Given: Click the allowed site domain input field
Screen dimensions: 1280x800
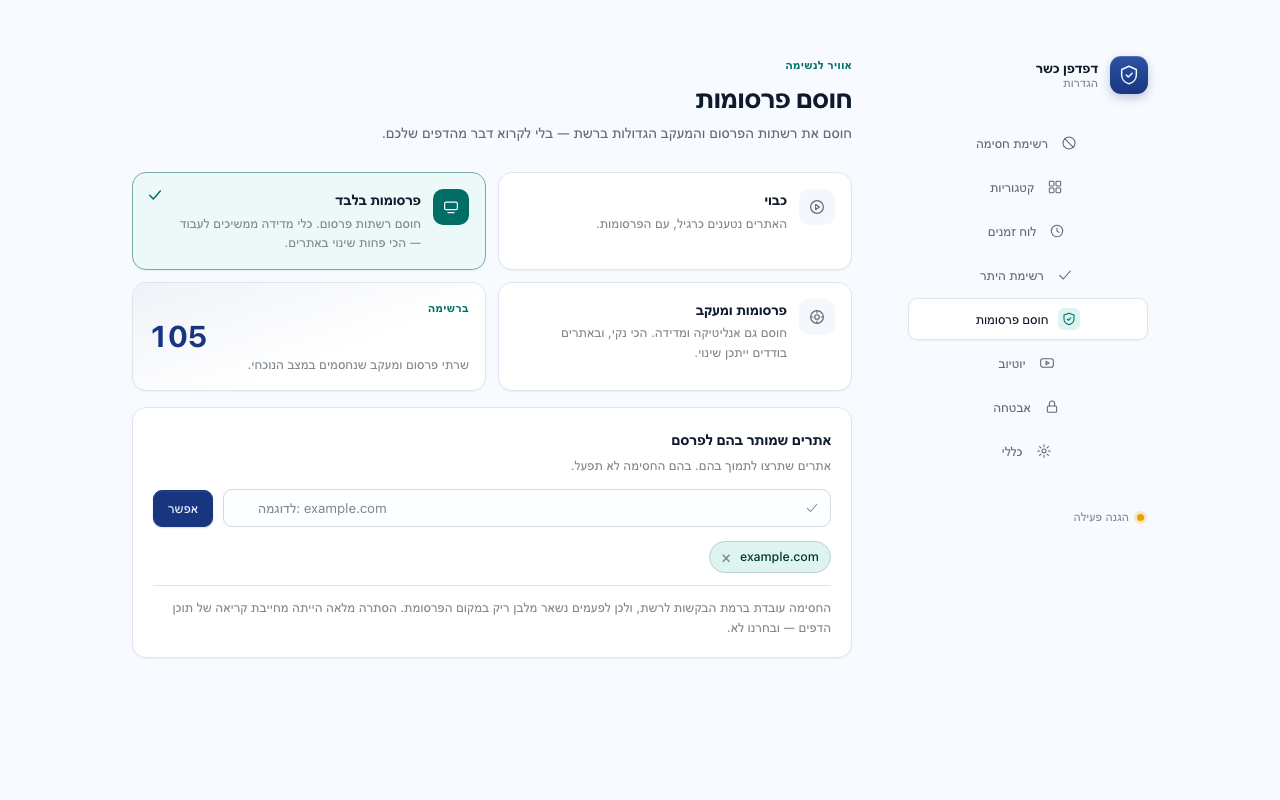Looking at the screenshot, I should (527, 508).
